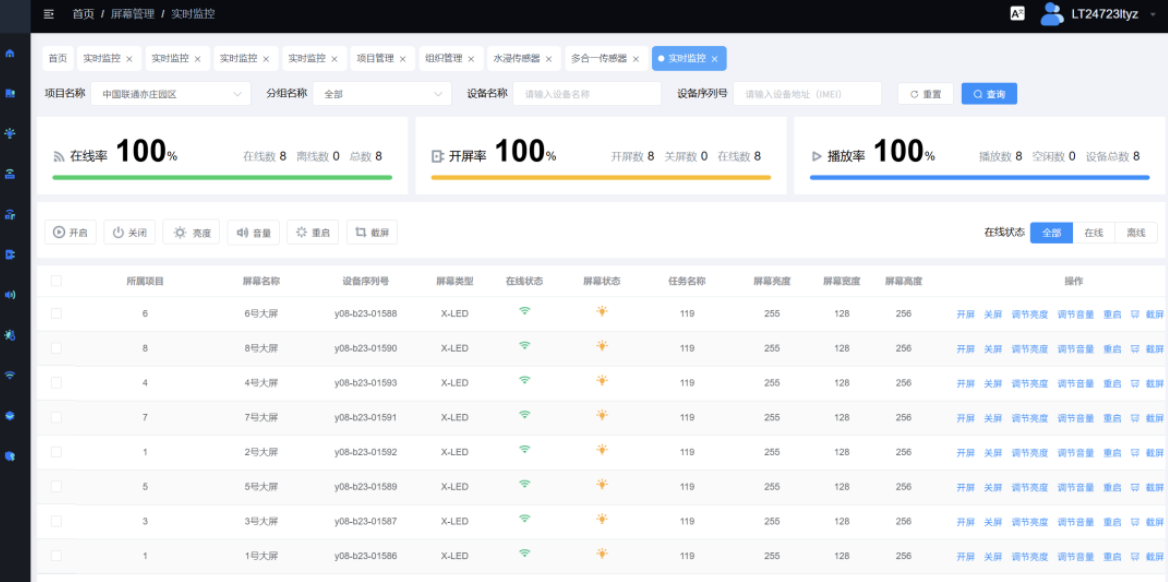
Task: Focus the 设备名称 input field
Action: pos(587,94)
